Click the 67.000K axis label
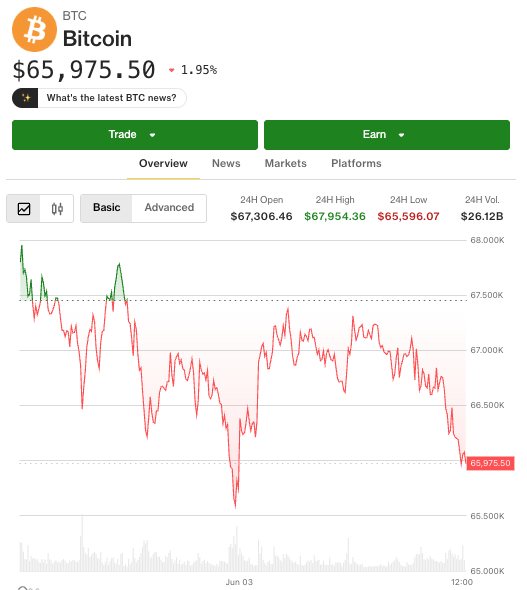 click(487, 350)
